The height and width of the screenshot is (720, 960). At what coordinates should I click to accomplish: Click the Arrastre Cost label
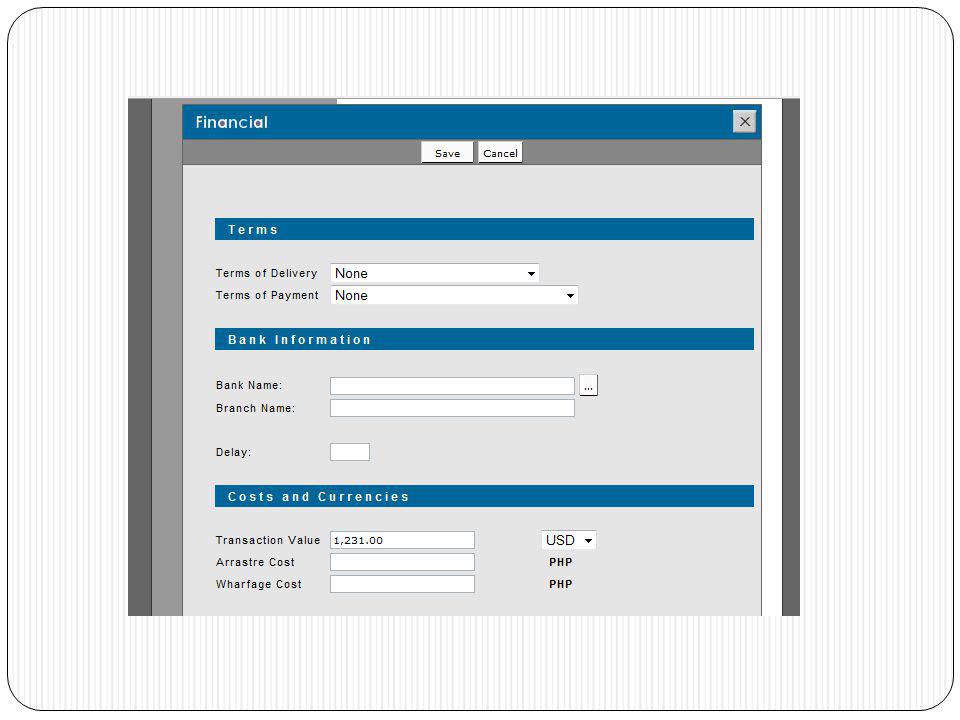click(x=255, y=562)
